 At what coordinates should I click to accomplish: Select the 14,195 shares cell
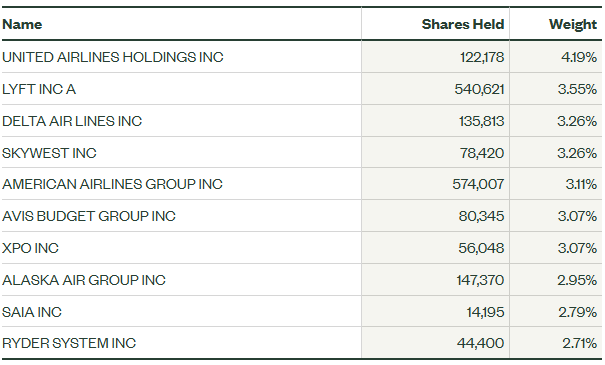click(485, 312)
